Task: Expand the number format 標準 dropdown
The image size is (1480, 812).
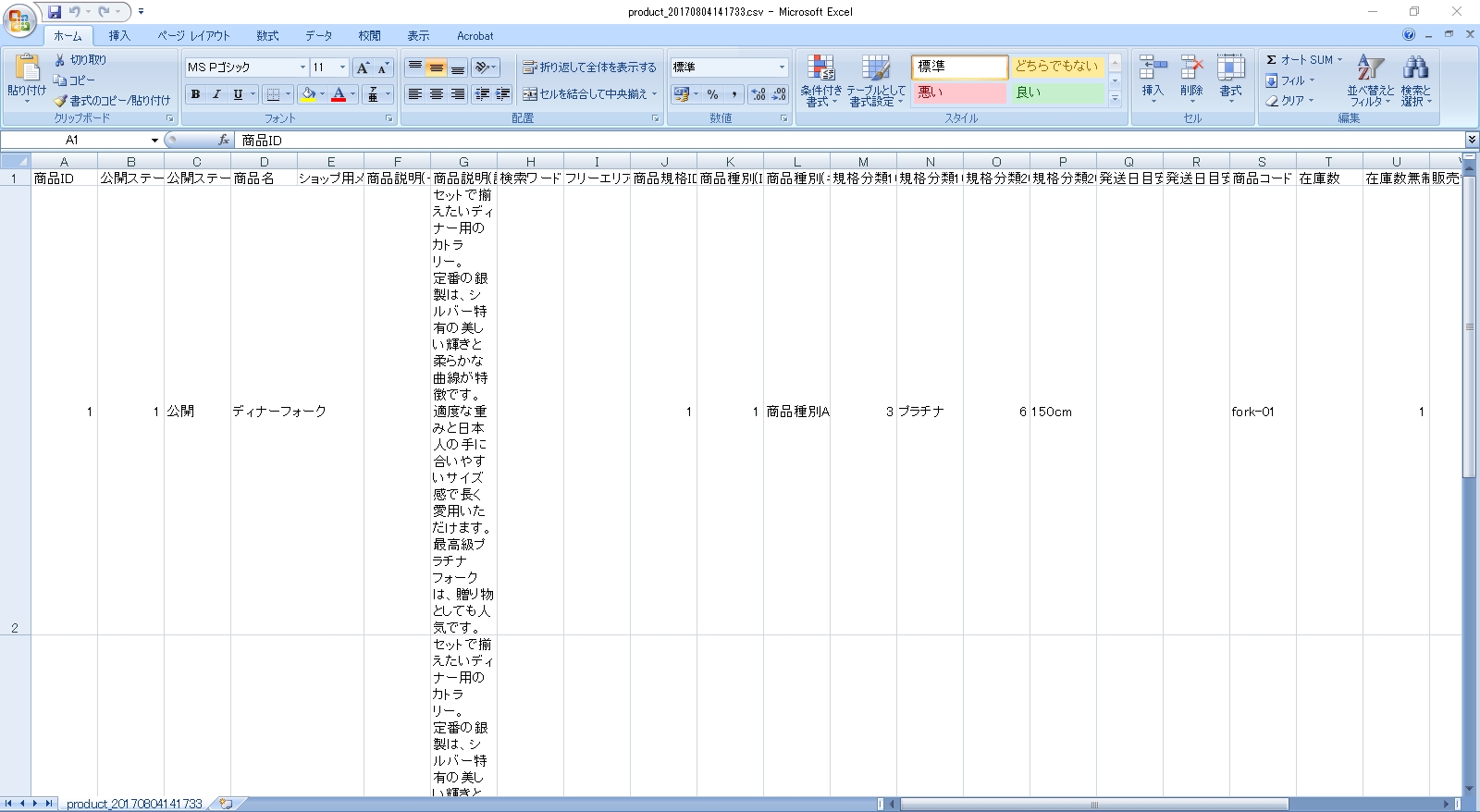Action: [x=782, y=68]
